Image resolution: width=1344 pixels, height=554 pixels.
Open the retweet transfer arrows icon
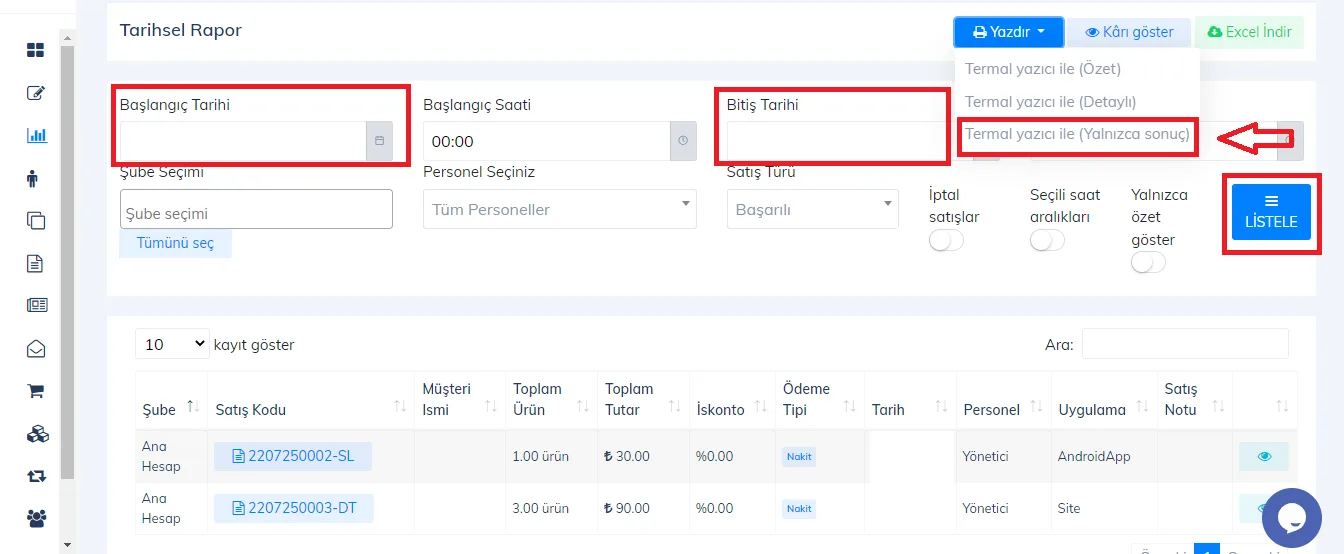tap(36, 476)
